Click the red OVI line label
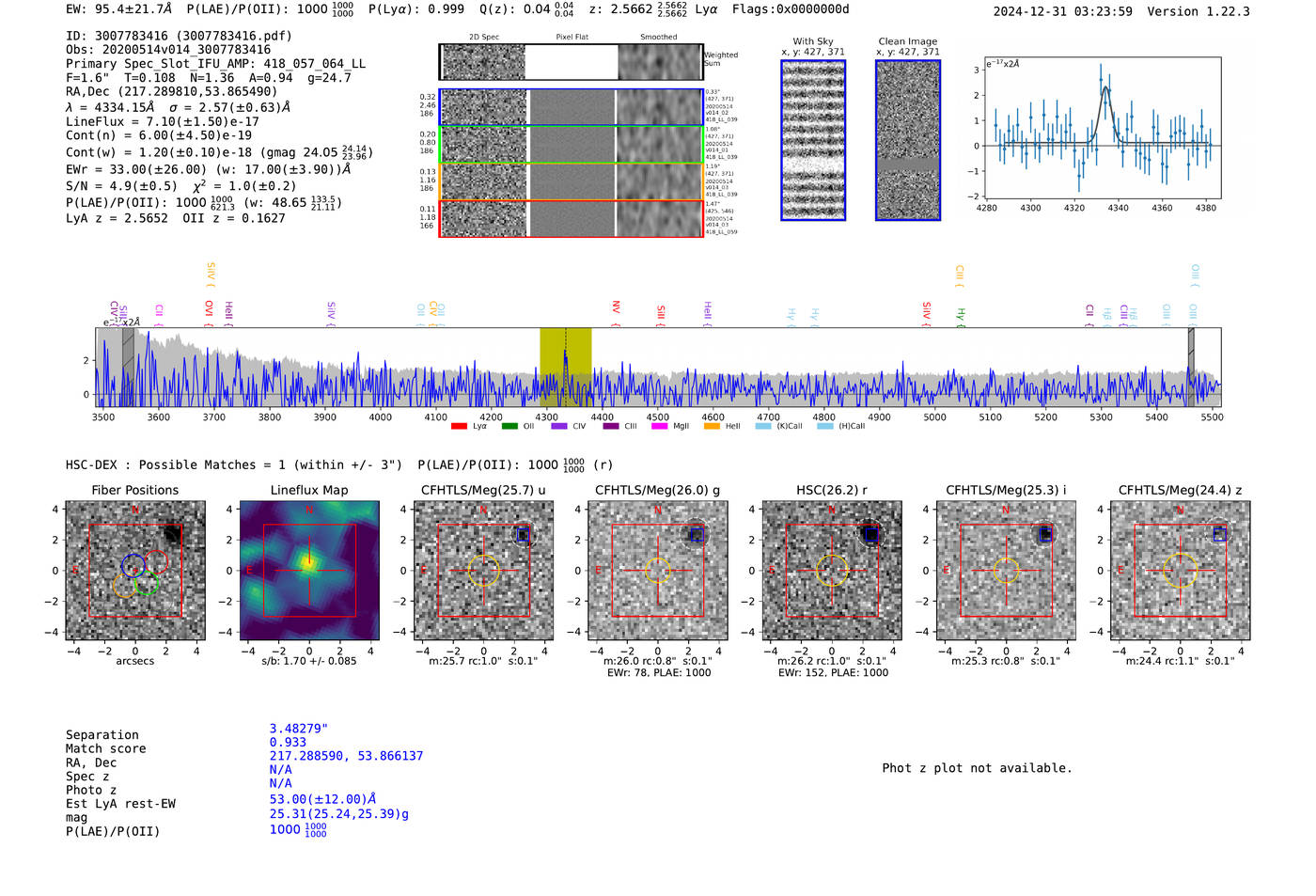1316x896 pixels. (x=209, y=311)
